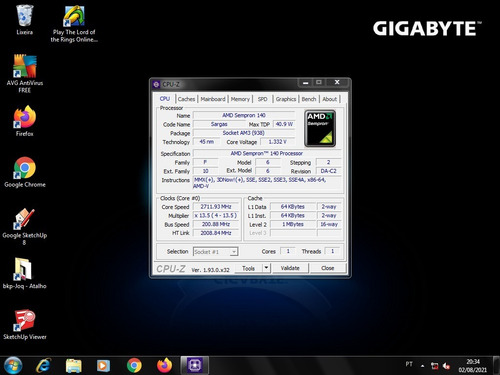Minimize the CPU-Z window
Screen dimensions: 500x375
(305, 82)
